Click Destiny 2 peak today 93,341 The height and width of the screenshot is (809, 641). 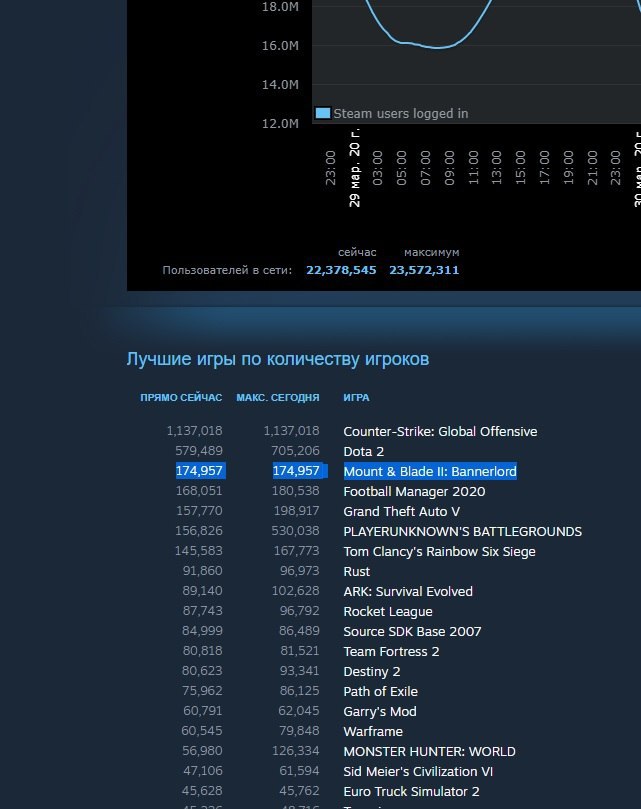coord(299,671)
